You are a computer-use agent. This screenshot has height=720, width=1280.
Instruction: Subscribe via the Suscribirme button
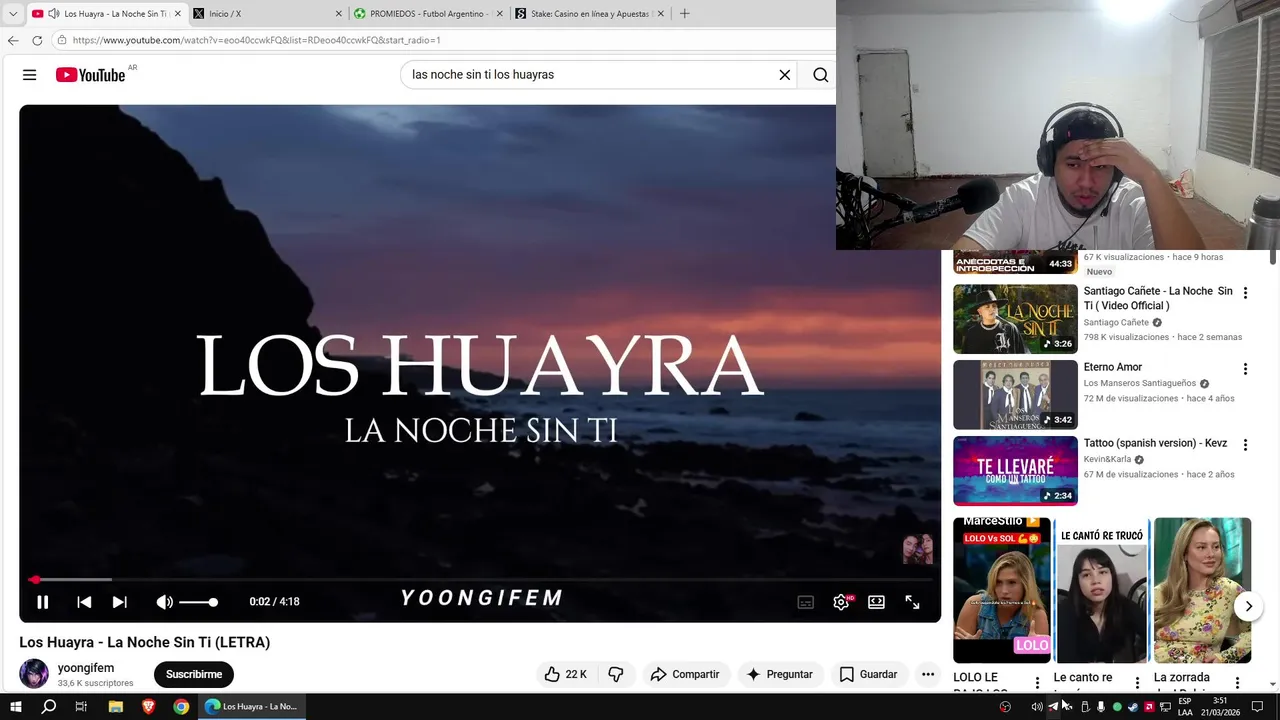pyautogui.click(x=194, y=674)
